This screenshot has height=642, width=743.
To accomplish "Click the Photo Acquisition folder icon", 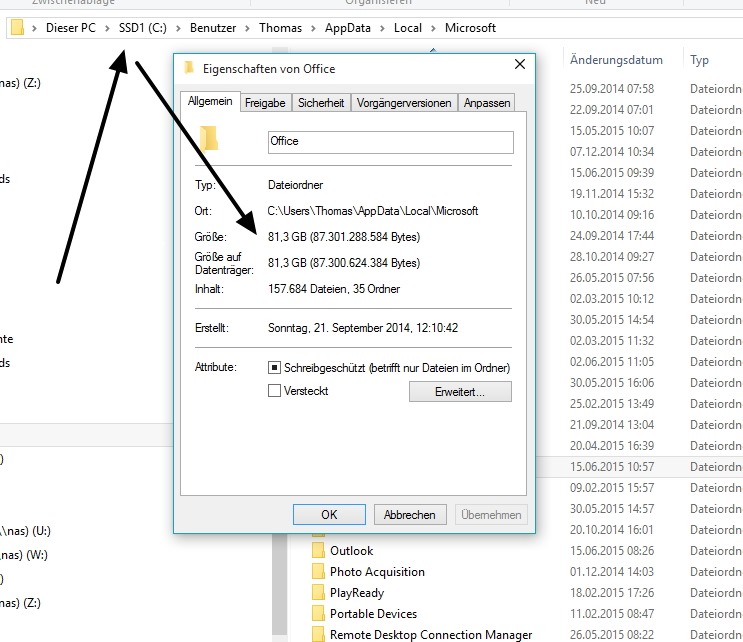I will pos(318,572).
